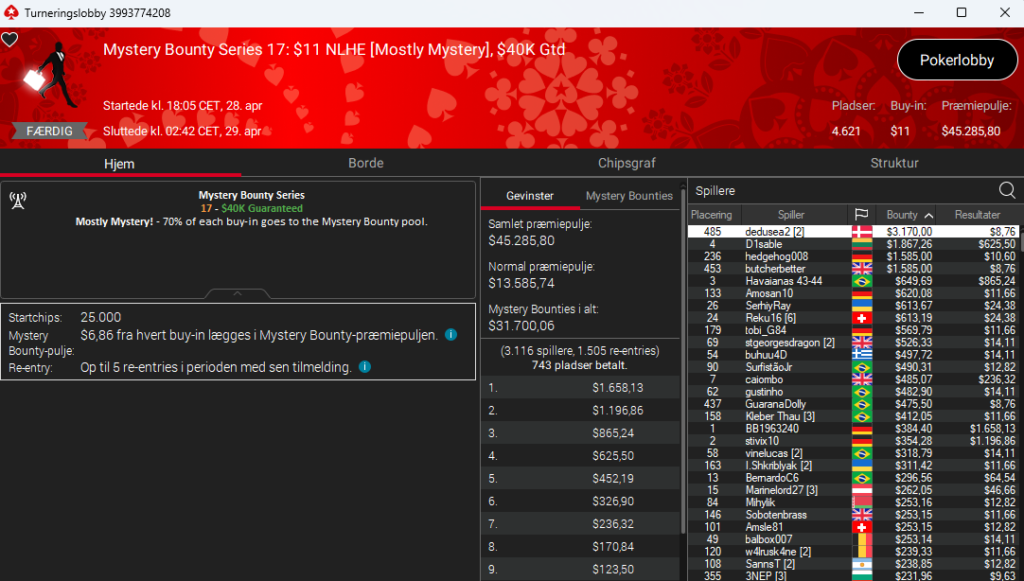The height and width of the screenshot is (581, 1024).
Task: Select player D1sable in the list
Action: (x=765, y=244)
